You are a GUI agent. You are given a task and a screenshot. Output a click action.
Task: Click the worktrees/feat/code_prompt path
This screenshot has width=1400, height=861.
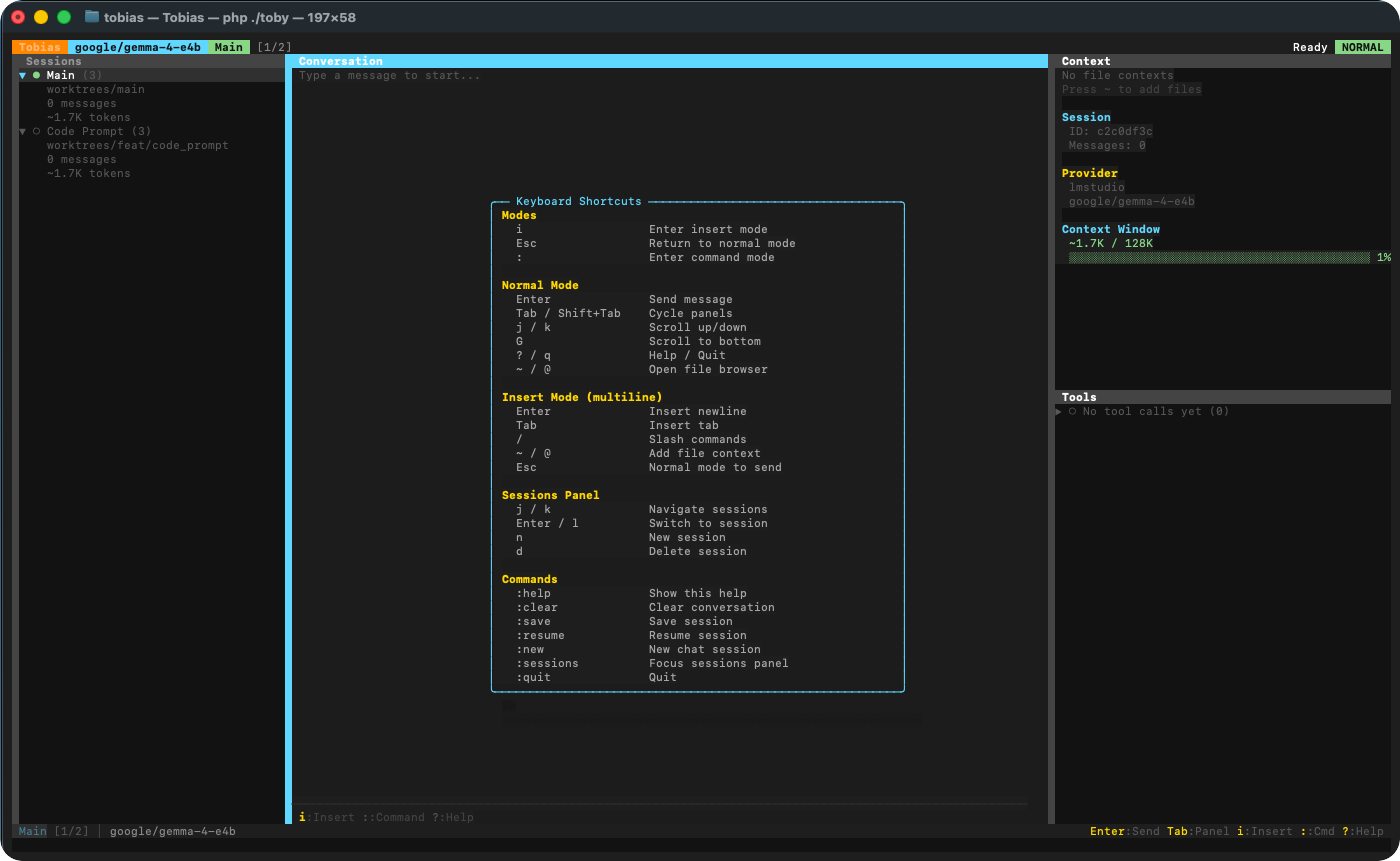point(138,145)
